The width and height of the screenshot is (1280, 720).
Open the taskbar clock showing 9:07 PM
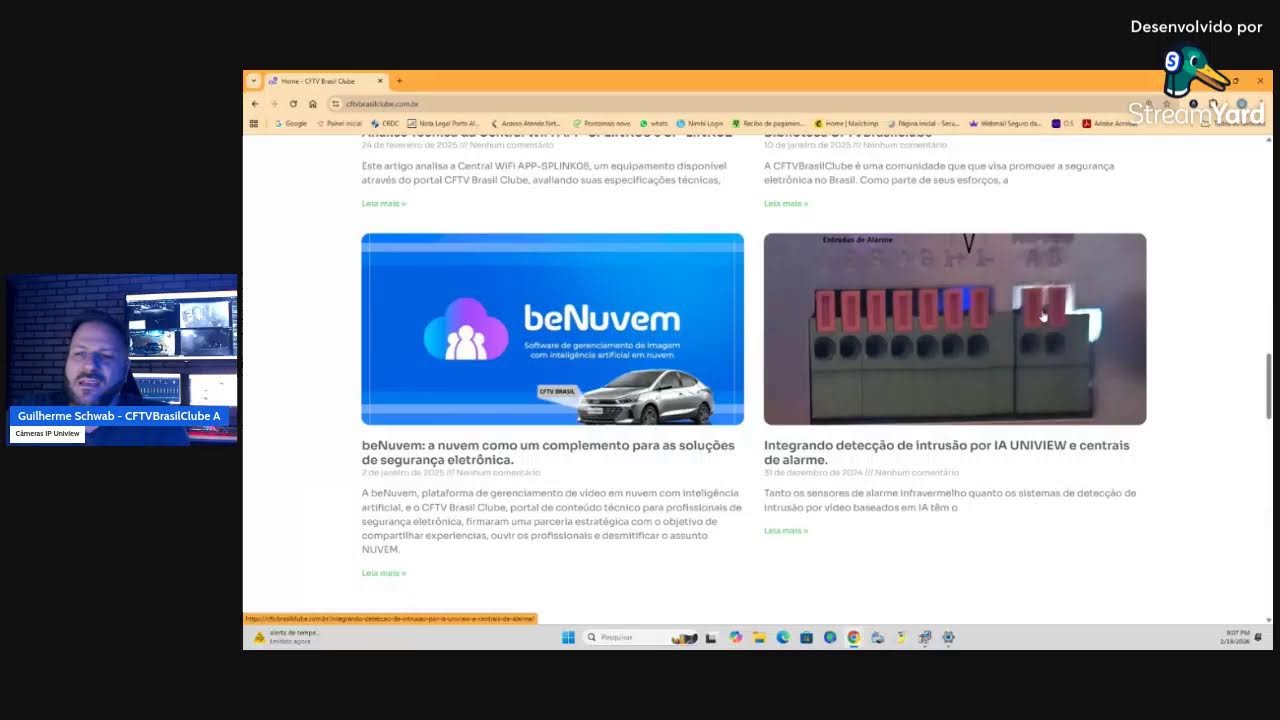tap(1236, 637)
